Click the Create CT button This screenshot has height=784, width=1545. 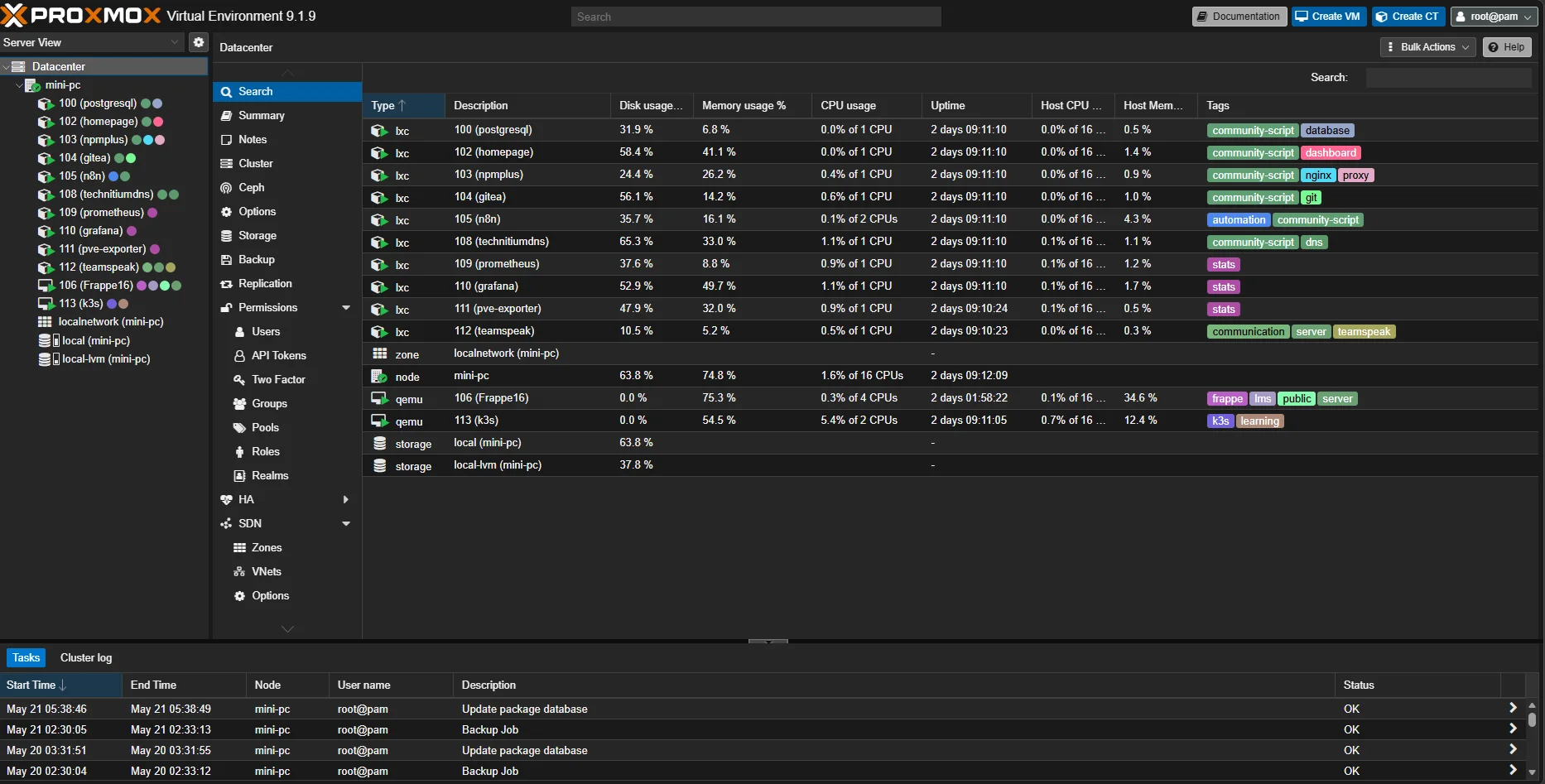(x=1408, y=17)
